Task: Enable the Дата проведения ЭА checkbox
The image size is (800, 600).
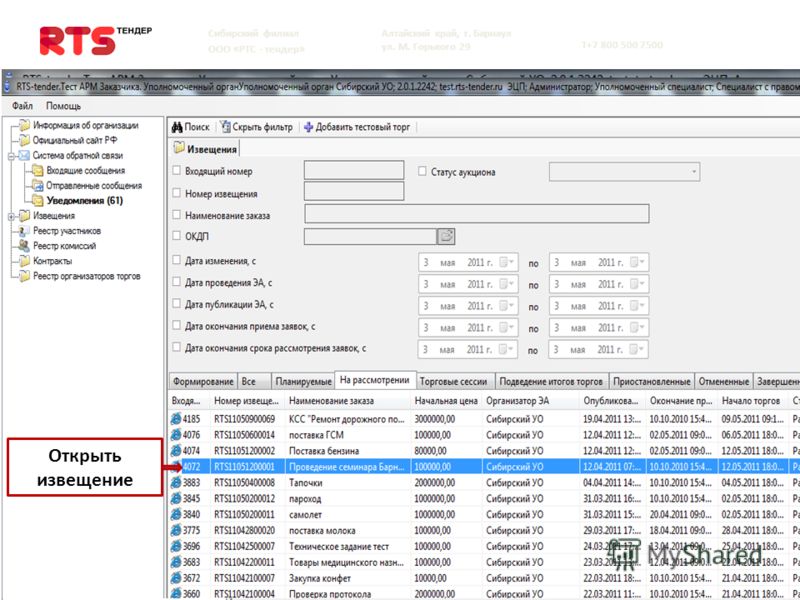Action: pyautogui.click(x=177, y=282)
